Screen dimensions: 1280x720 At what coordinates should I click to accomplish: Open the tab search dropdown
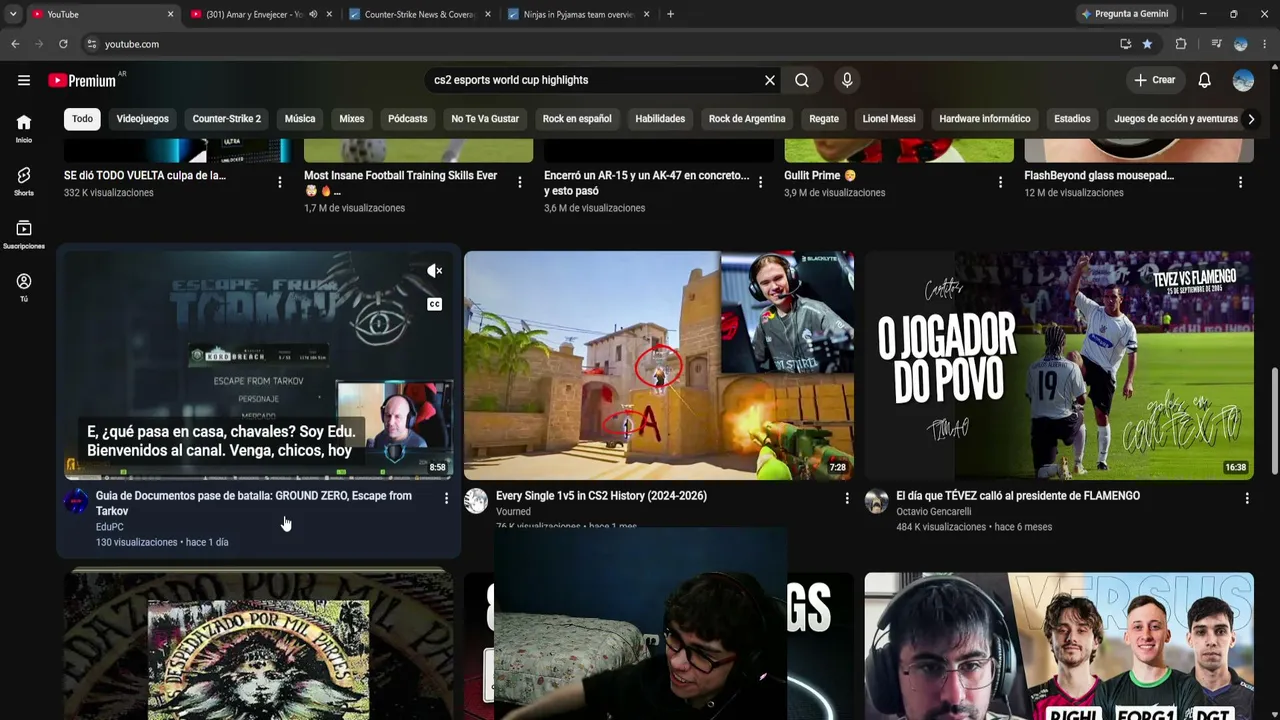(13, 14)
